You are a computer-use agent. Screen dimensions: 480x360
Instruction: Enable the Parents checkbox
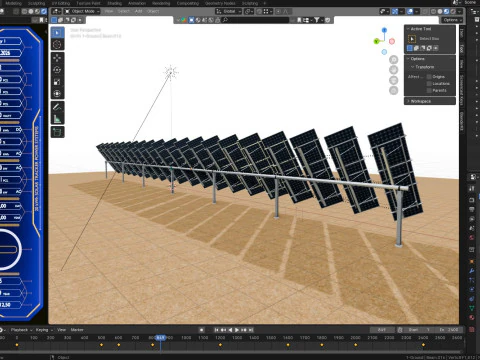coord(429,90)
